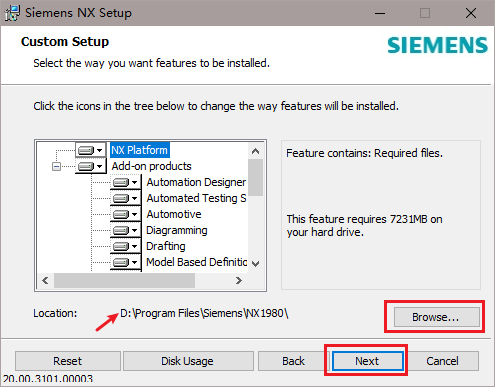This screenshot has width=495, height=387.
Task: Minimize the Siemens NX Setup window
Action: pyautogui.click(x=380, y=13)
